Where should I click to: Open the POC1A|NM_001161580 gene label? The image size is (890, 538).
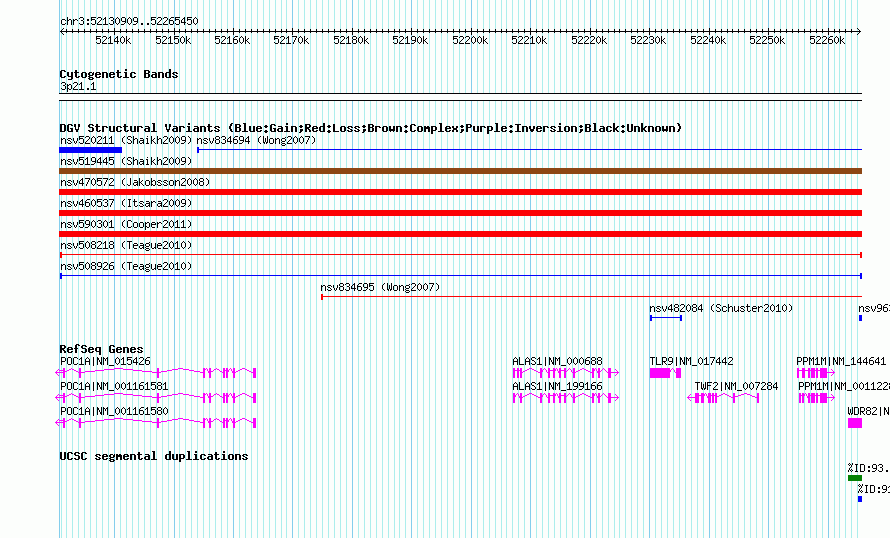(114, 411)
